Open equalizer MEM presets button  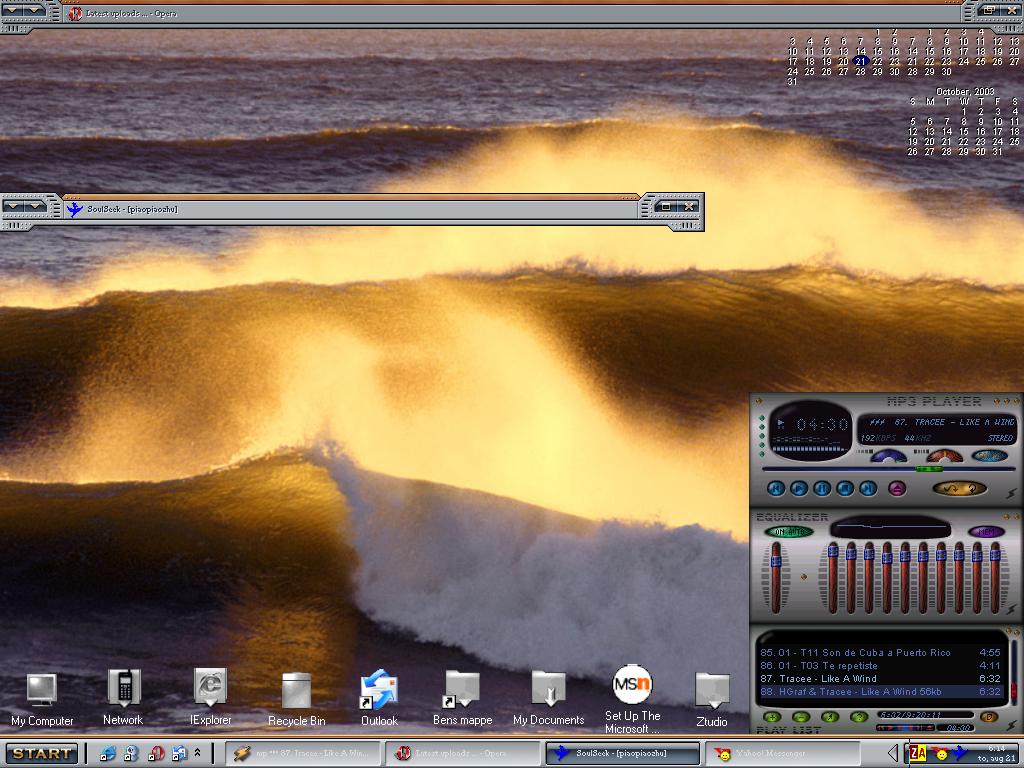point(987,532)
